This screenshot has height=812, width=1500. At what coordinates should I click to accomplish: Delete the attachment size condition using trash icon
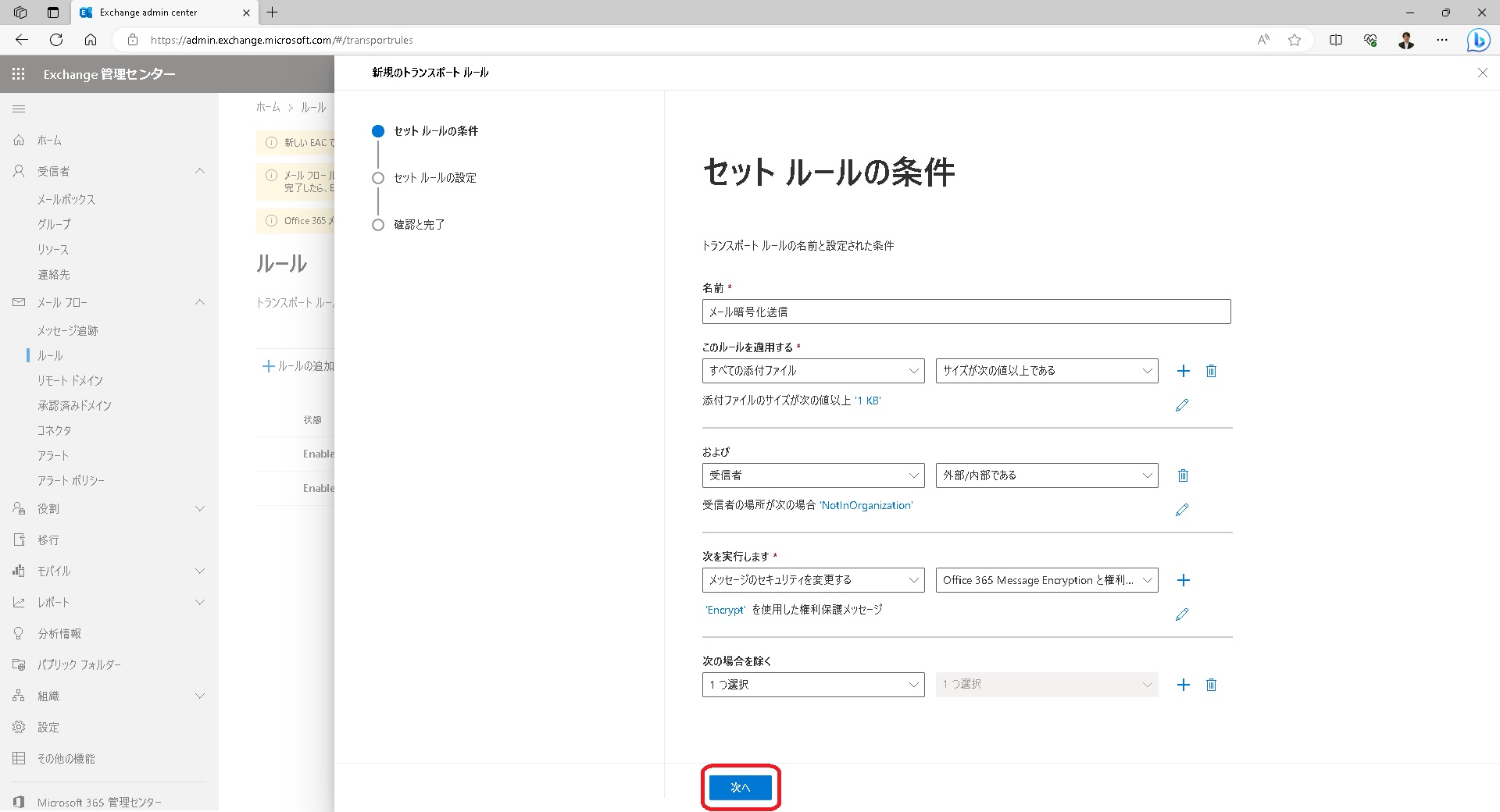(x=1212, y=371)
